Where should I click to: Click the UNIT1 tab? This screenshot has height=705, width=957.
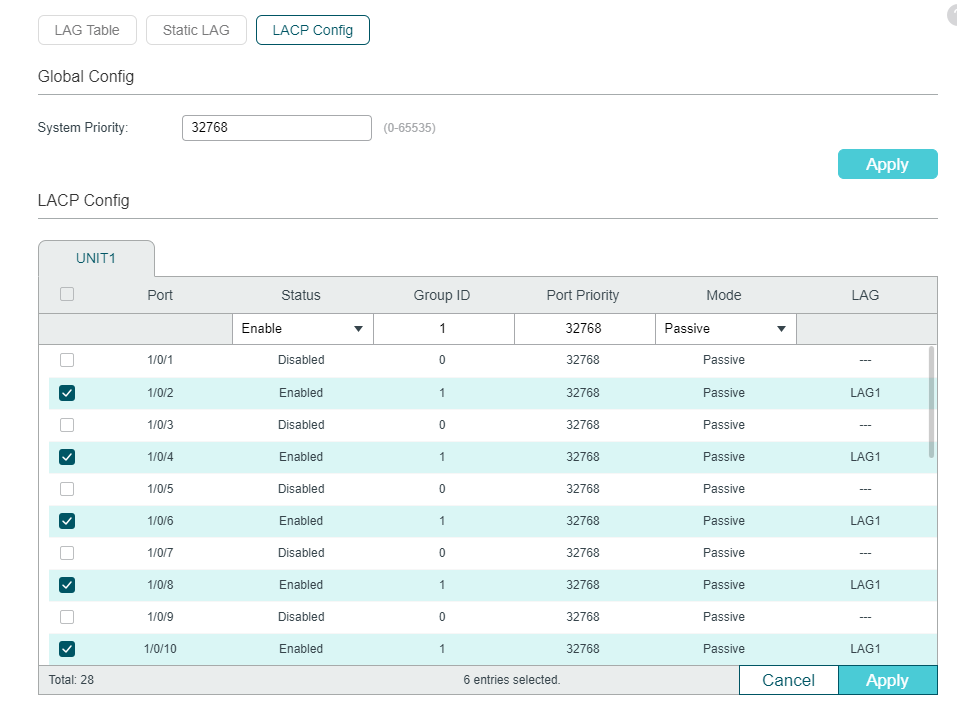pyautogui.click(x=96, y=258)
